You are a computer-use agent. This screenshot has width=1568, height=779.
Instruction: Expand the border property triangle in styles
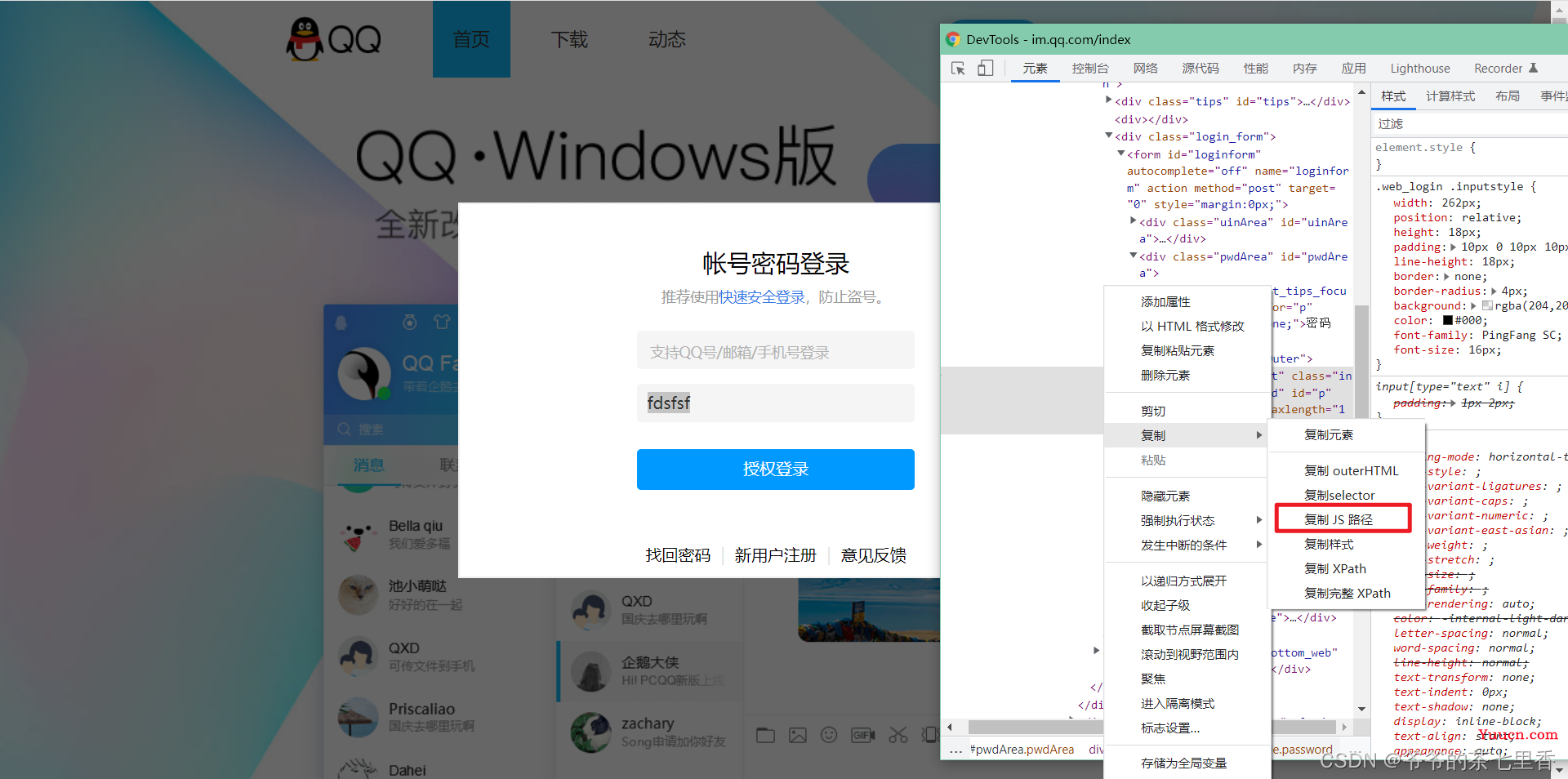pyautogui.click(x=1446, y=277)
